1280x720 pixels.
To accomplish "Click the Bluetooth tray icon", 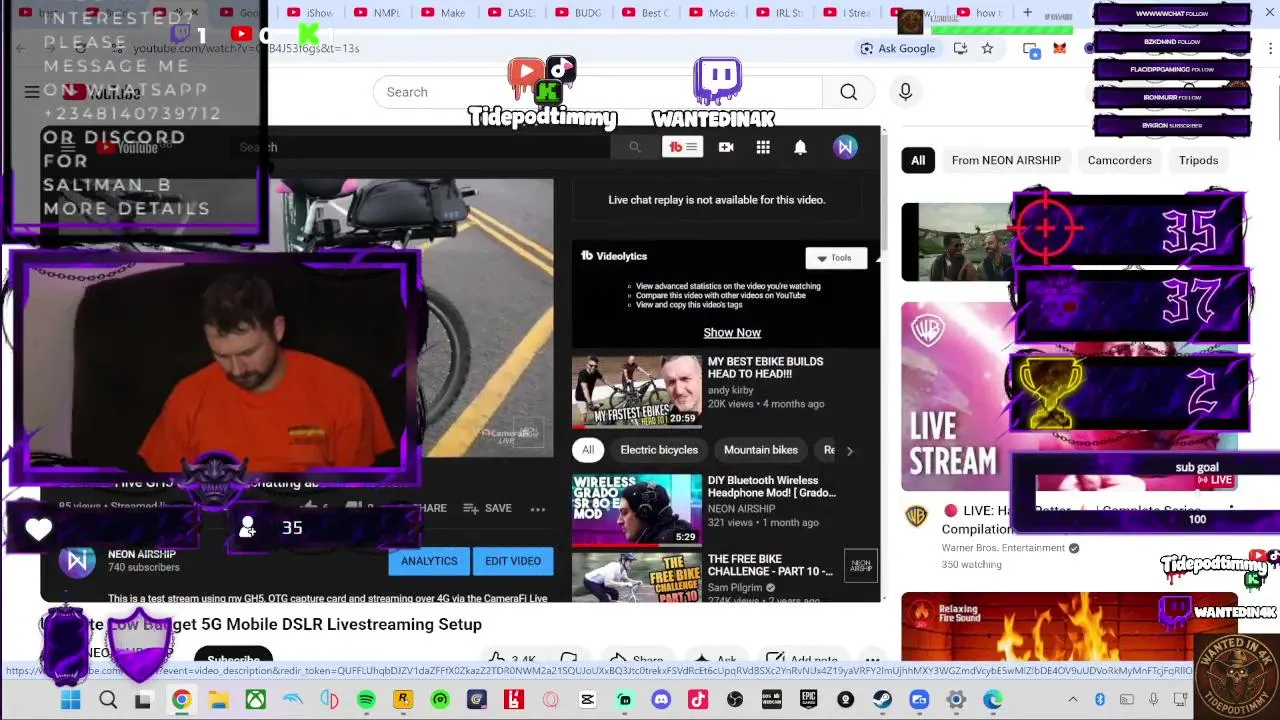I will pyautogui.click(x=1100, y=700).
